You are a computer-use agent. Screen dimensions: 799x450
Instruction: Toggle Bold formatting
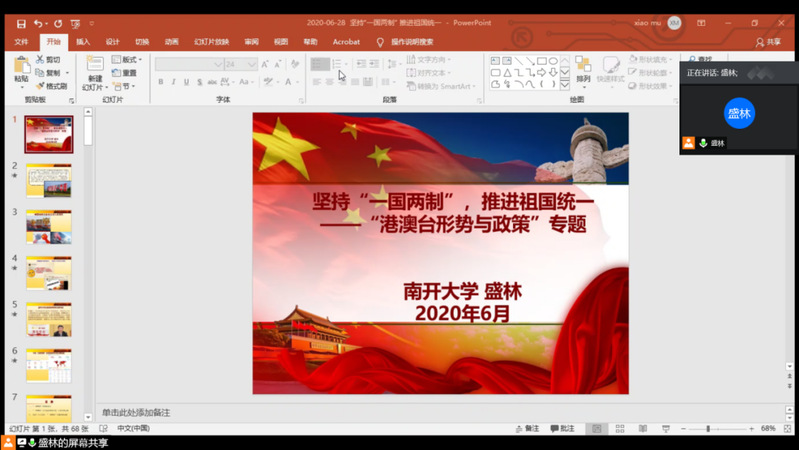pyautogui.click(x=161, y=82)
